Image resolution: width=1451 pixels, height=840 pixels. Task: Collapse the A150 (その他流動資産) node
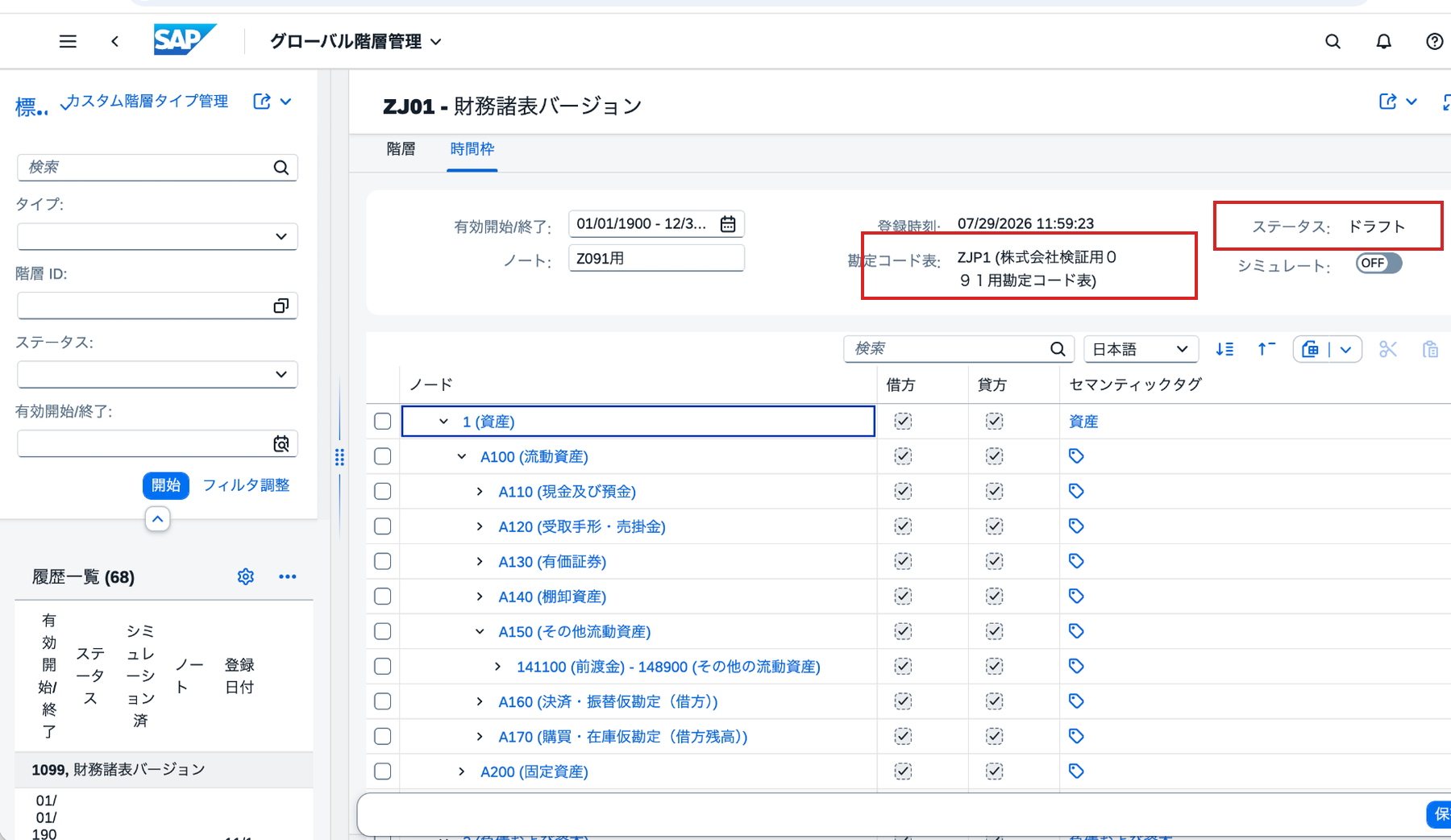click(x=480, y=631)
